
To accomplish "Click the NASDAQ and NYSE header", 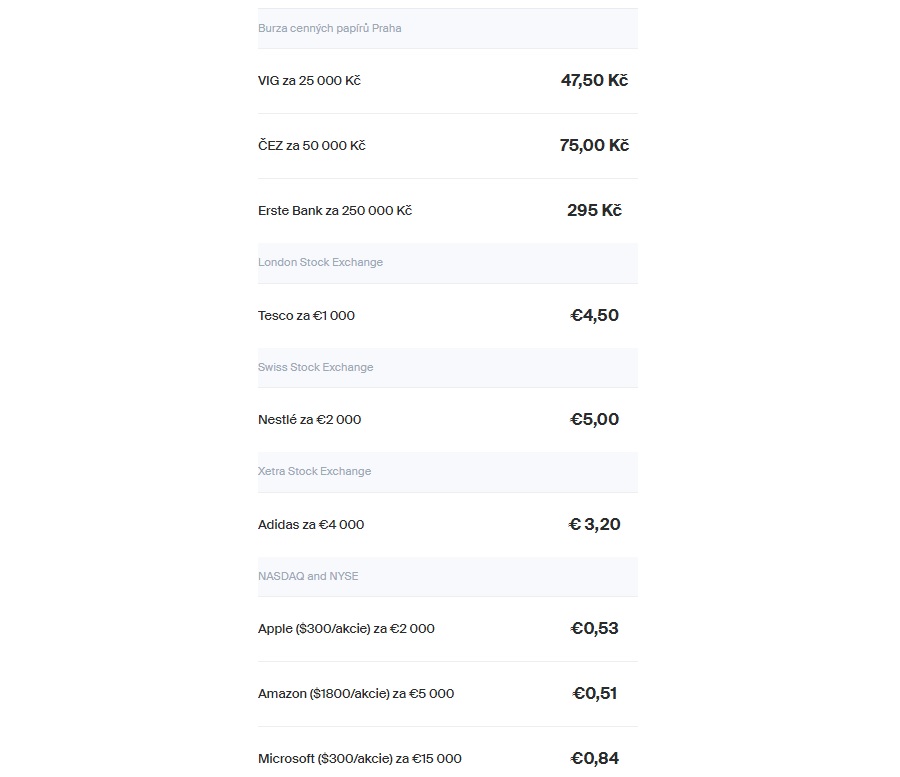I will [x=448, y=576].
